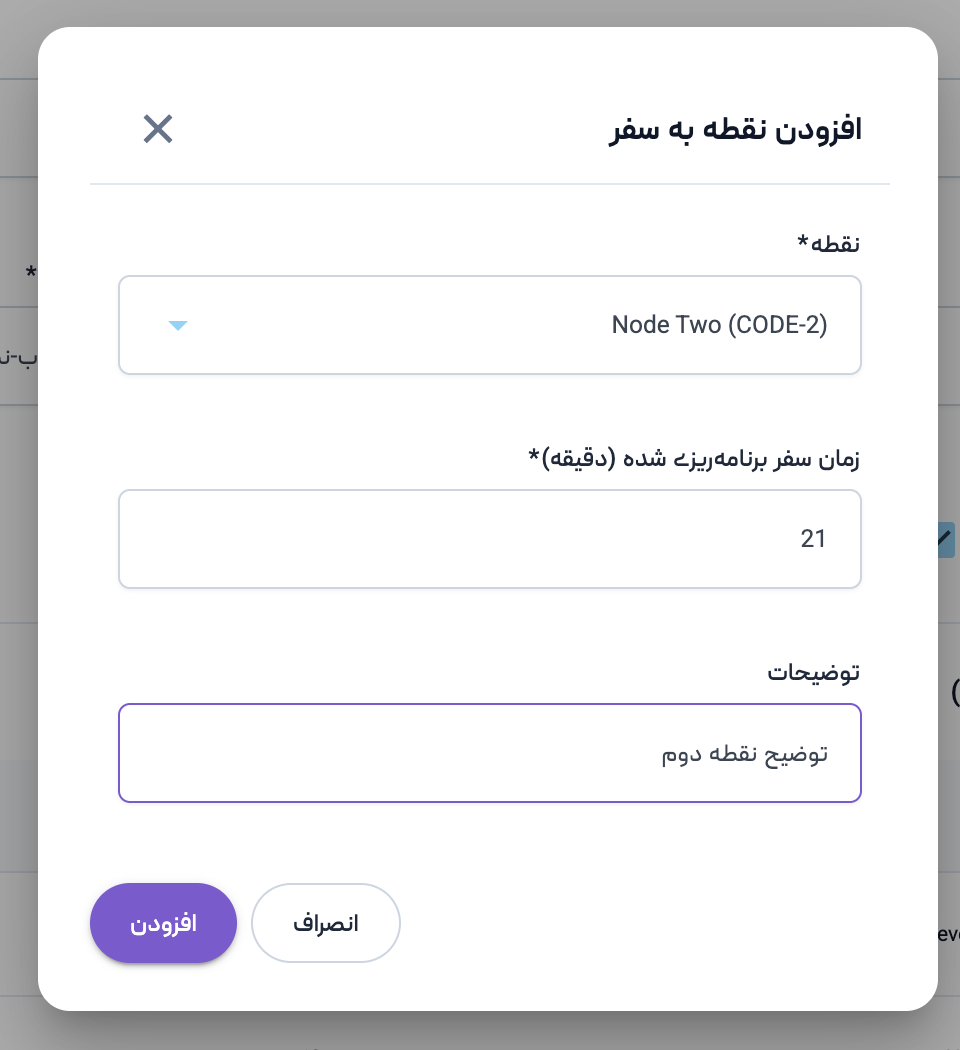Click the توضیحات label above the text box
The height and width of the screenshot is (1050, 960).
pos(813,673)
